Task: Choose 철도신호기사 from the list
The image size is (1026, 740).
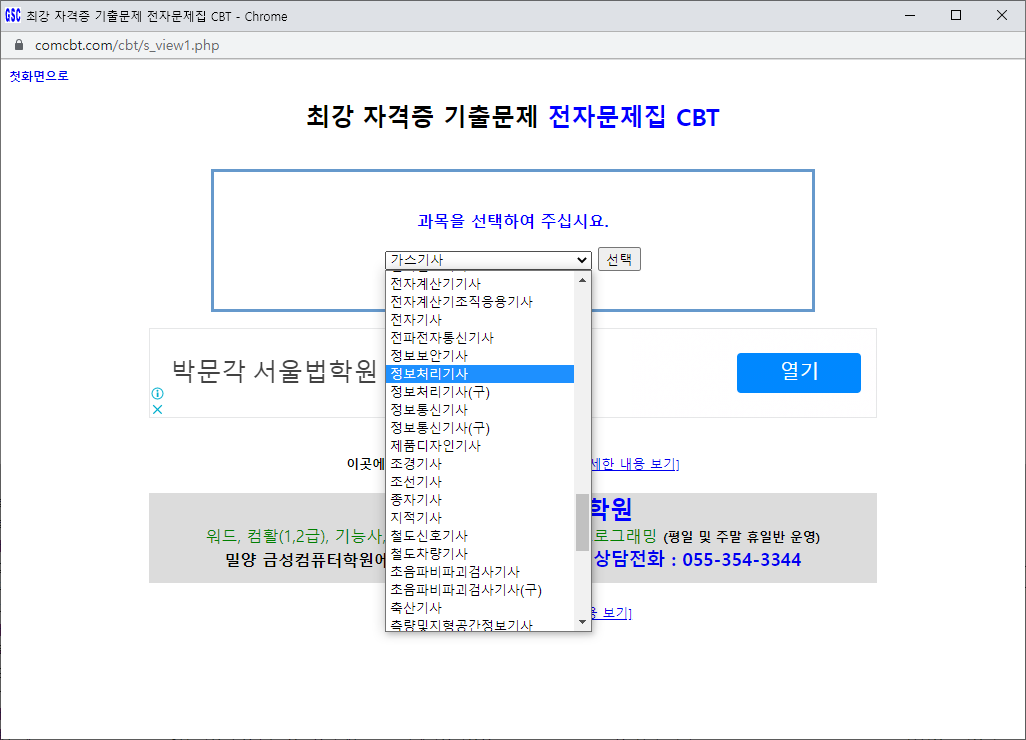Action: pos(429,536)
